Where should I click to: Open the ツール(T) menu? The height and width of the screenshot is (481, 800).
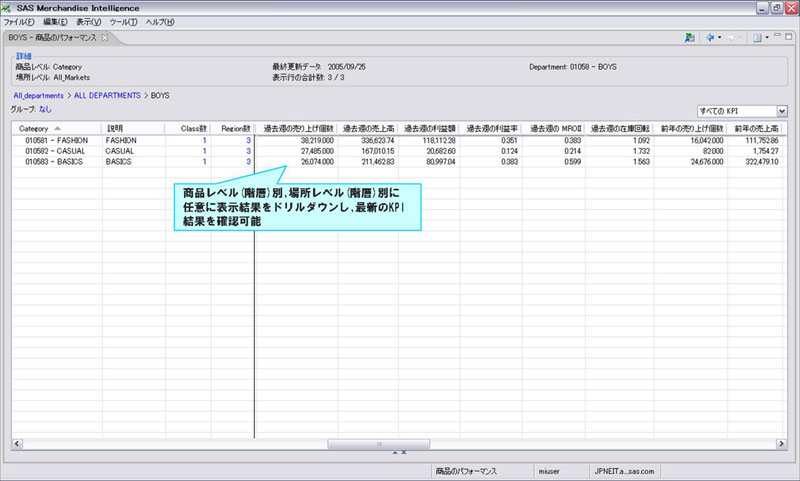[x=123, y=22]
